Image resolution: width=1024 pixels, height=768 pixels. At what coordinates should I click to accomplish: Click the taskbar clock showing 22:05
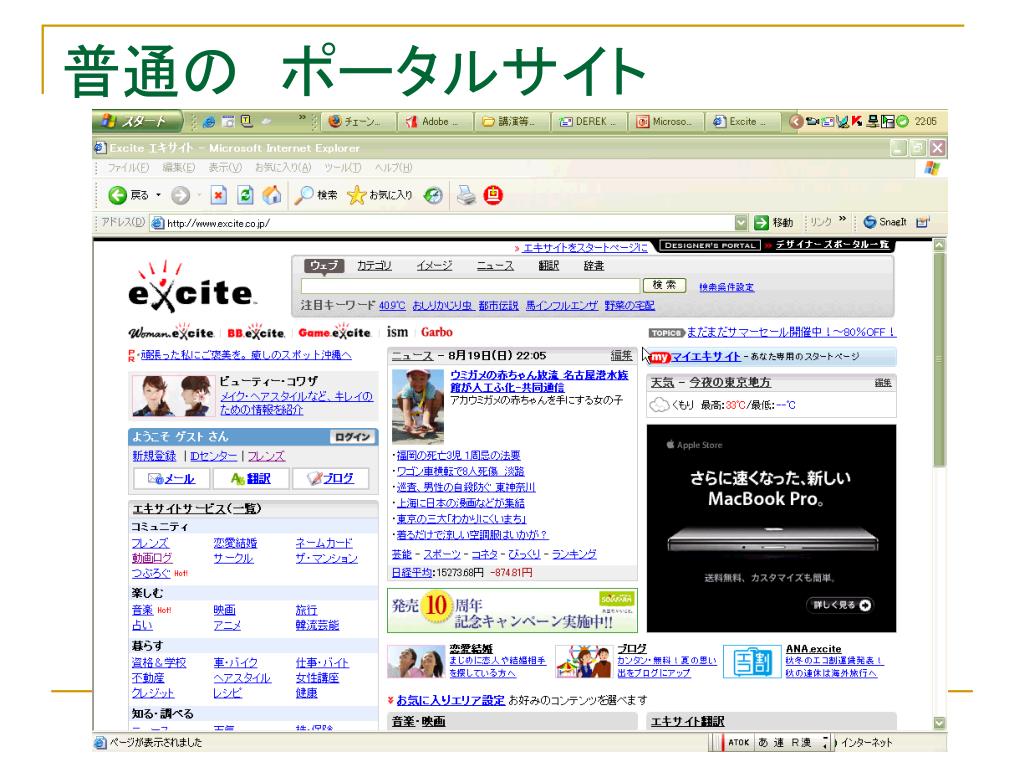(x=926, y=121)
